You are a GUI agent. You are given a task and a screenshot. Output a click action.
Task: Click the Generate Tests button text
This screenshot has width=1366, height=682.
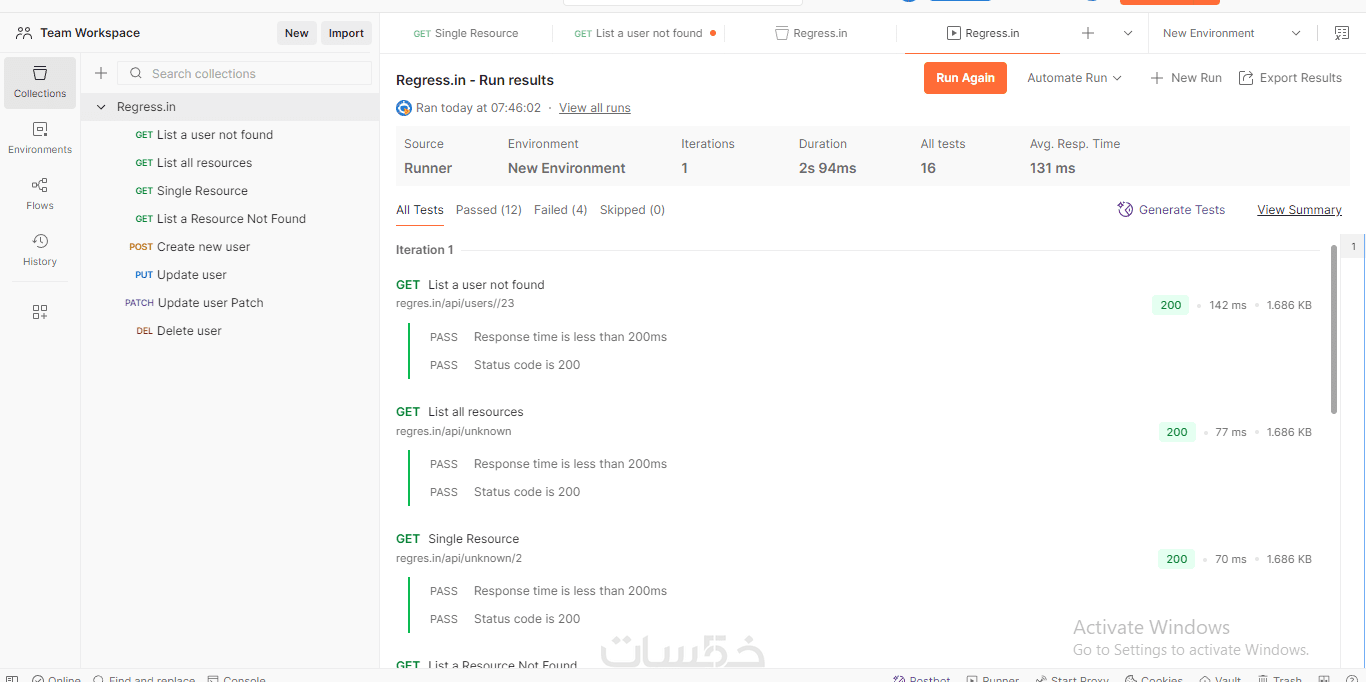(1182, 210)
